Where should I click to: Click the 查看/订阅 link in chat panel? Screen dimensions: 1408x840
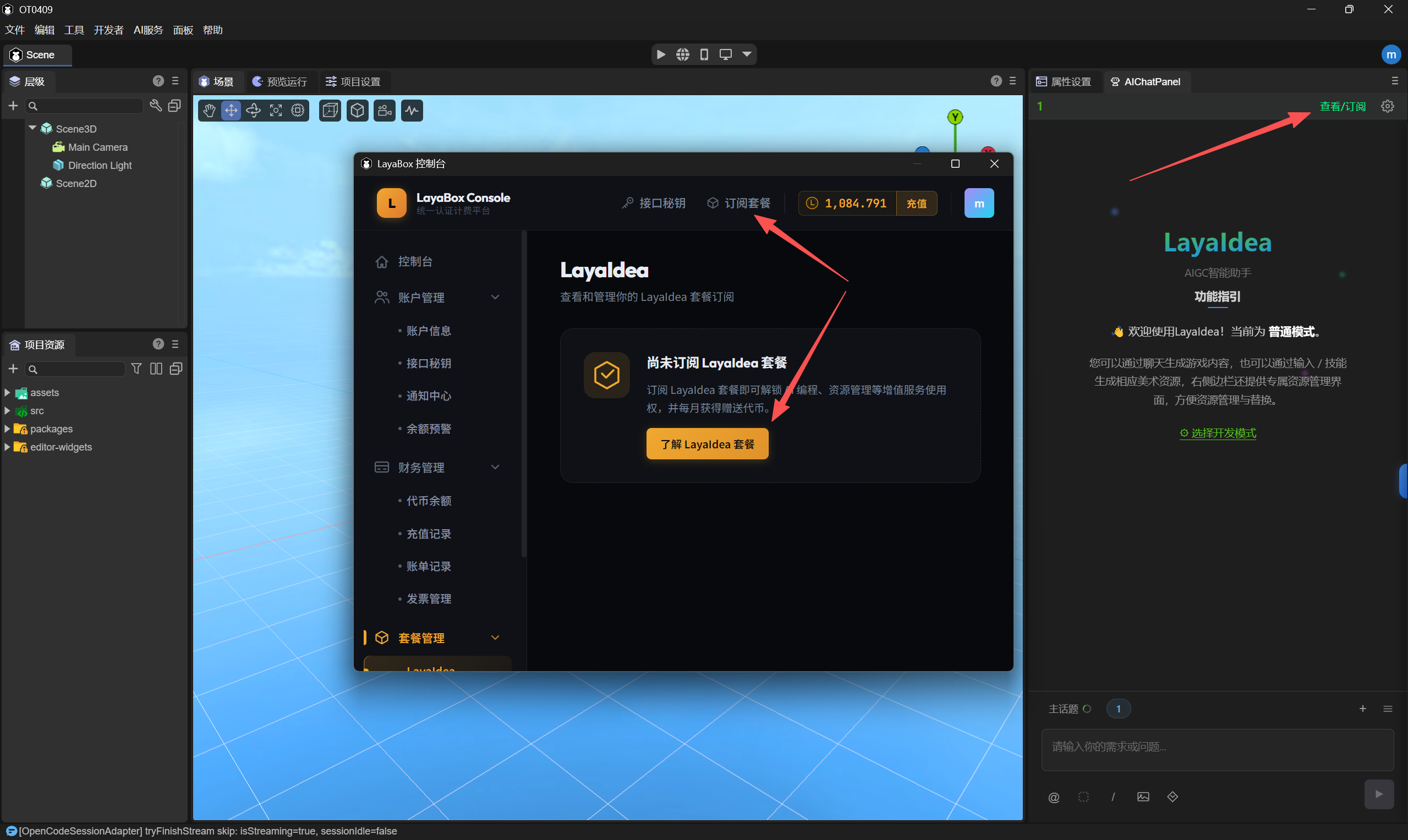coord(1343,106)
